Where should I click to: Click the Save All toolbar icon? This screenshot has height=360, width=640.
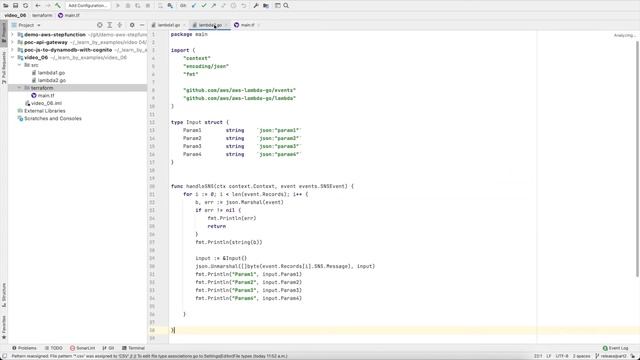16,6
